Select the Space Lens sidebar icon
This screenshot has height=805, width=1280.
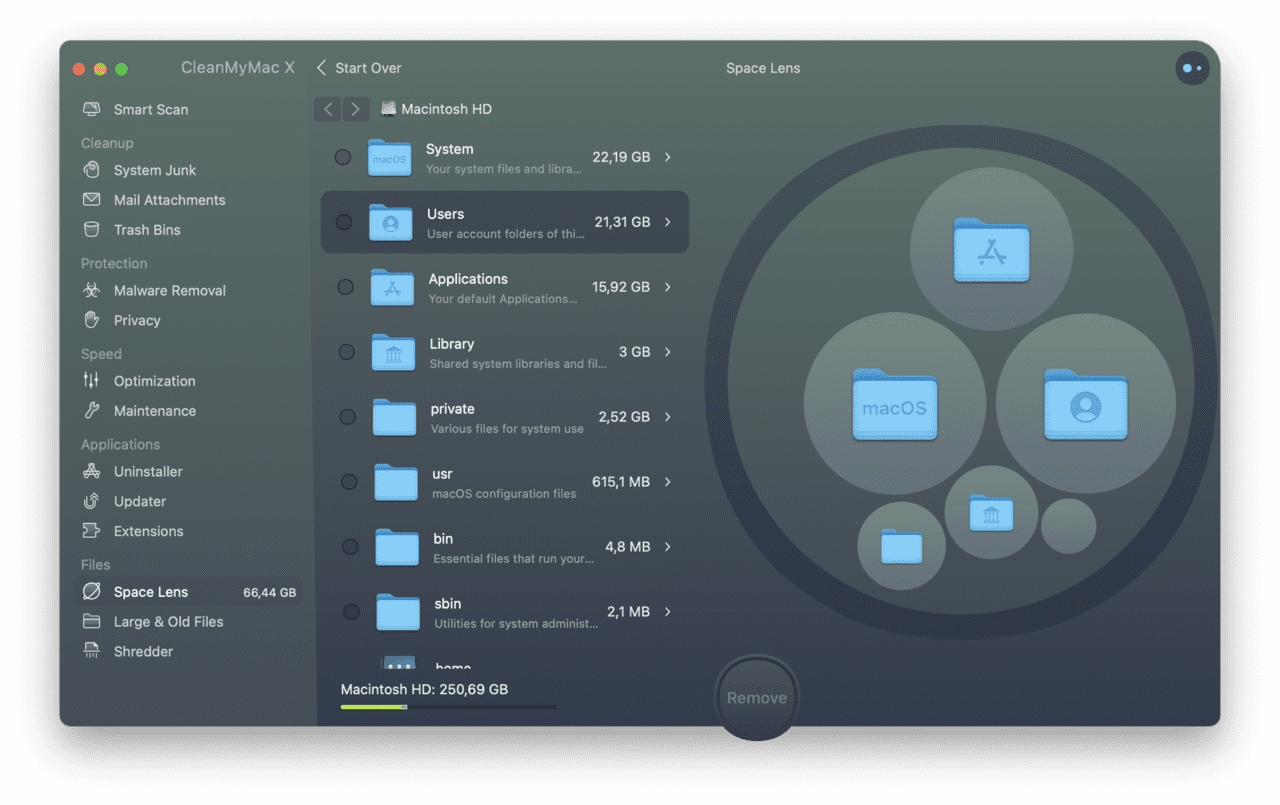[x=92, y=592]
